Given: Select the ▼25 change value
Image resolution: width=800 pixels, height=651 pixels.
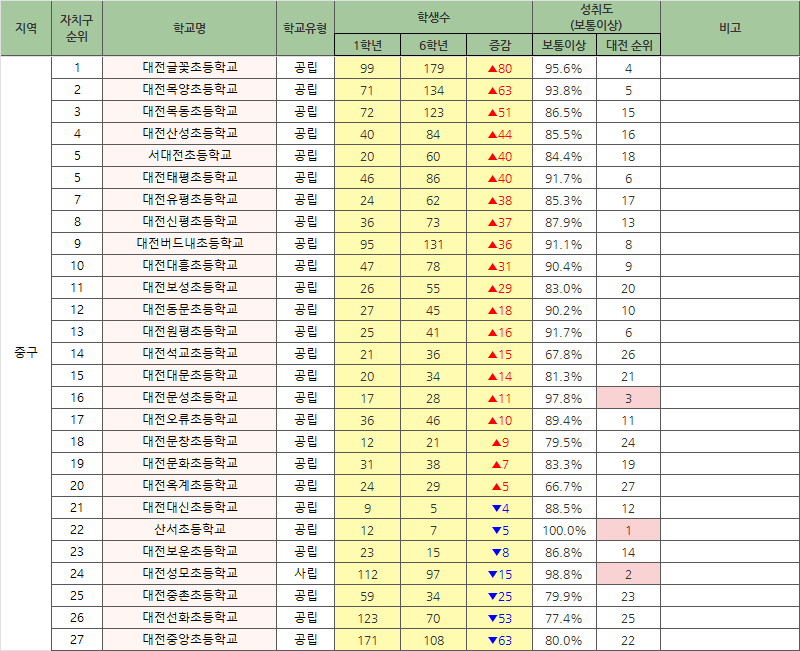Looking at the screenshot, I should click(x=499, y=596).
